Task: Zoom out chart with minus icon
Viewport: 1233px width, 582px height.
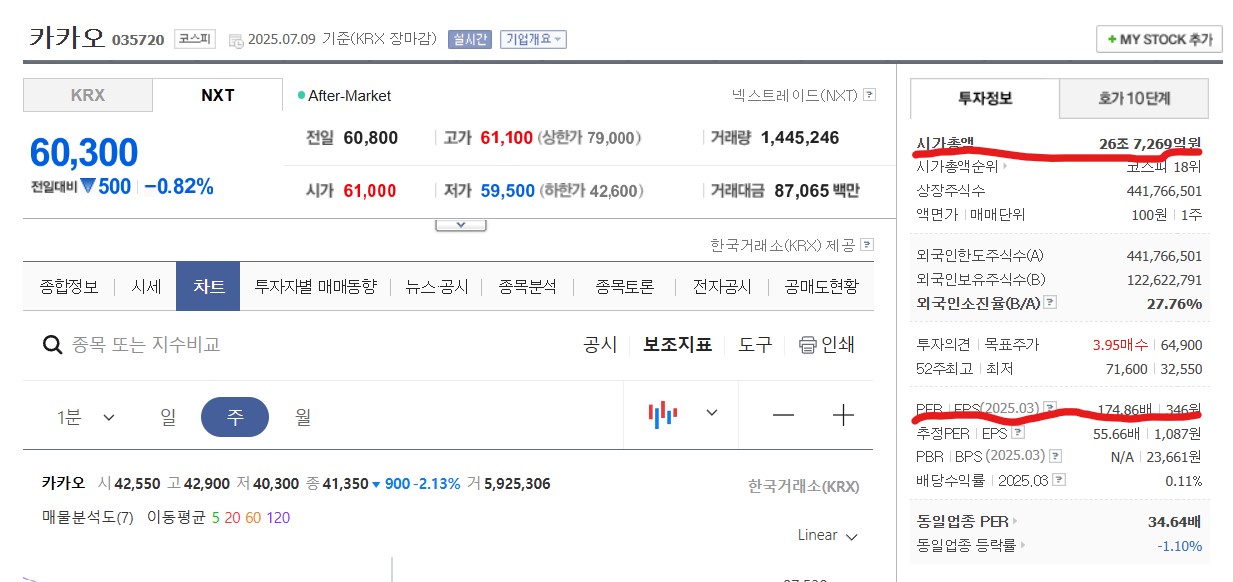Action: coord(783,415)
